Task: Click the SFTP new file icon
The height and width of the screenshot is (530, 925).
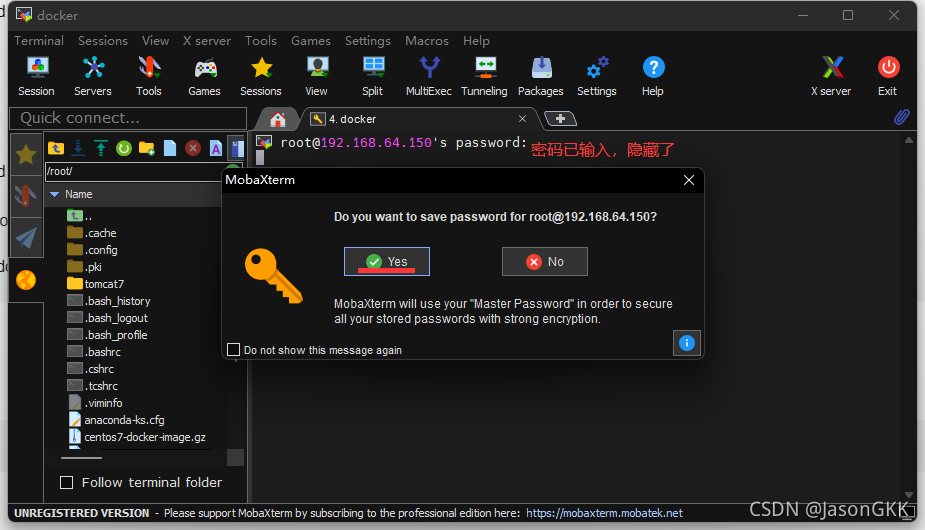Action: tap(170, 148)
